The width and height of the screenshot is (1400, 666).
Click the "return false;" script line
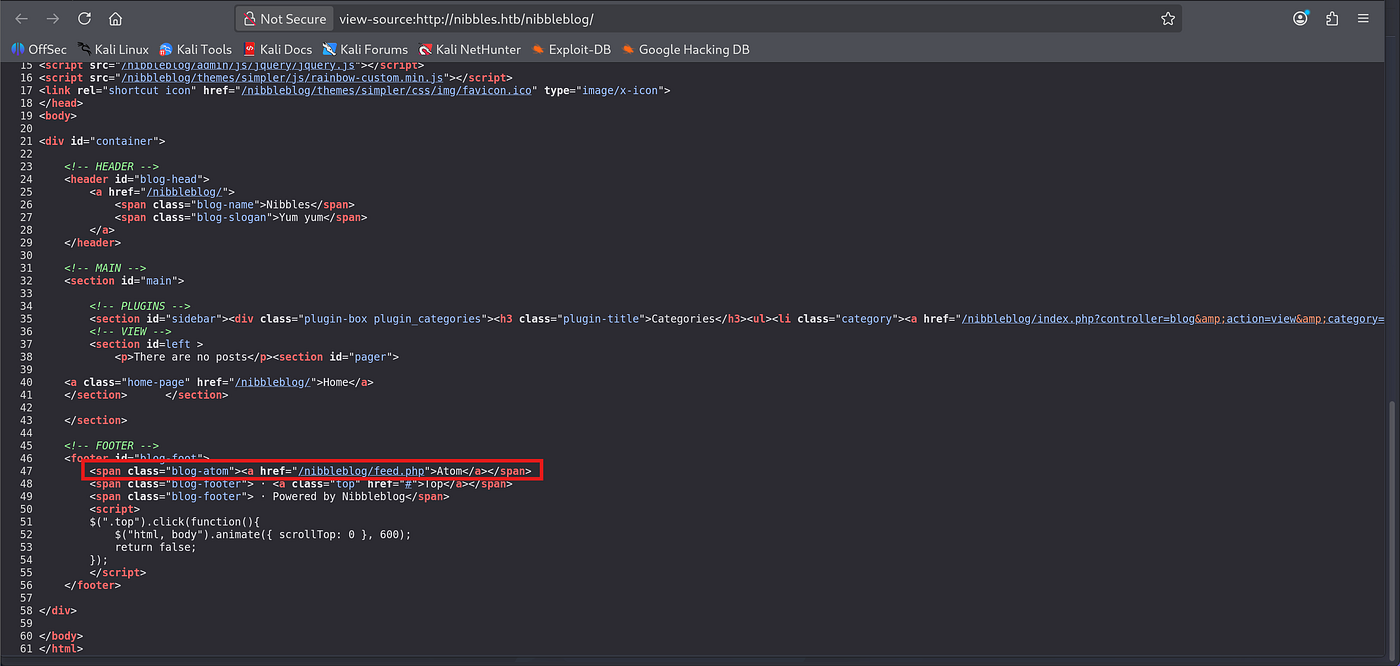(x=155, y=547)
